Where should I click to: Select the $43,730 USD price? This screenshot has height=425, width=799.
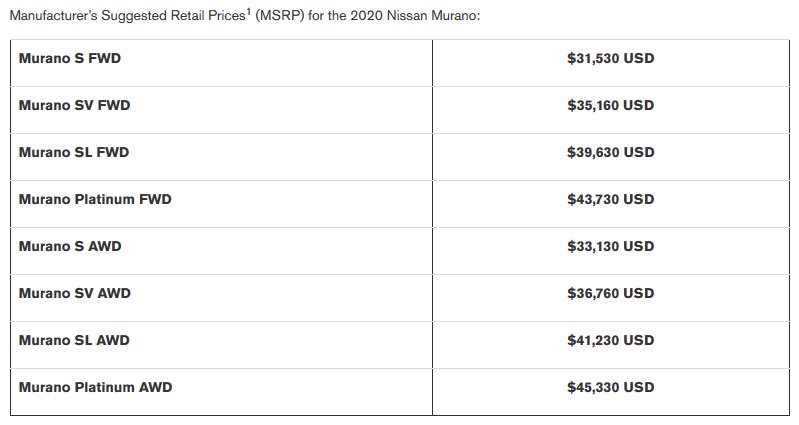click(610, 199)
